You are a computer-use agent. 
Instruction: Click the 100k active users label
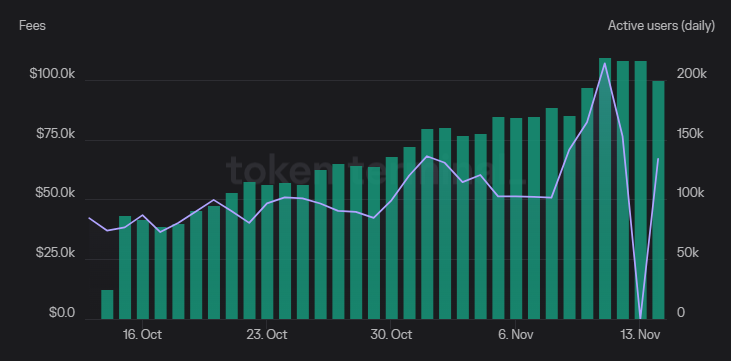point(691,193)
